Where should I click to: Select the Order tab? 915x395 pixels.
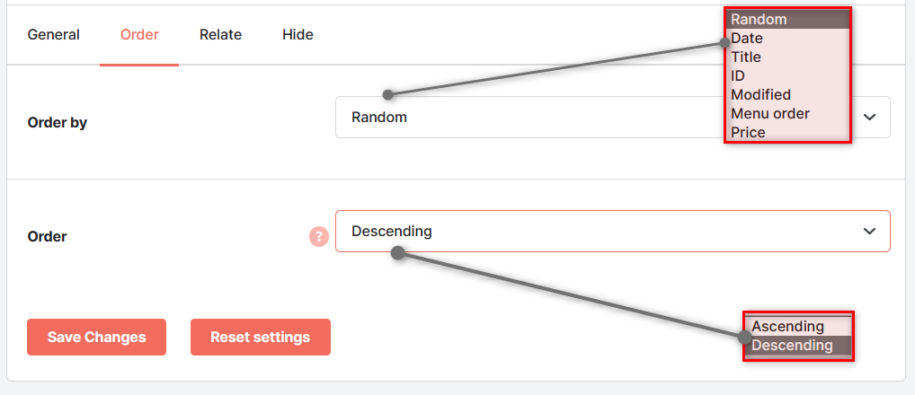tap(139, 35)
